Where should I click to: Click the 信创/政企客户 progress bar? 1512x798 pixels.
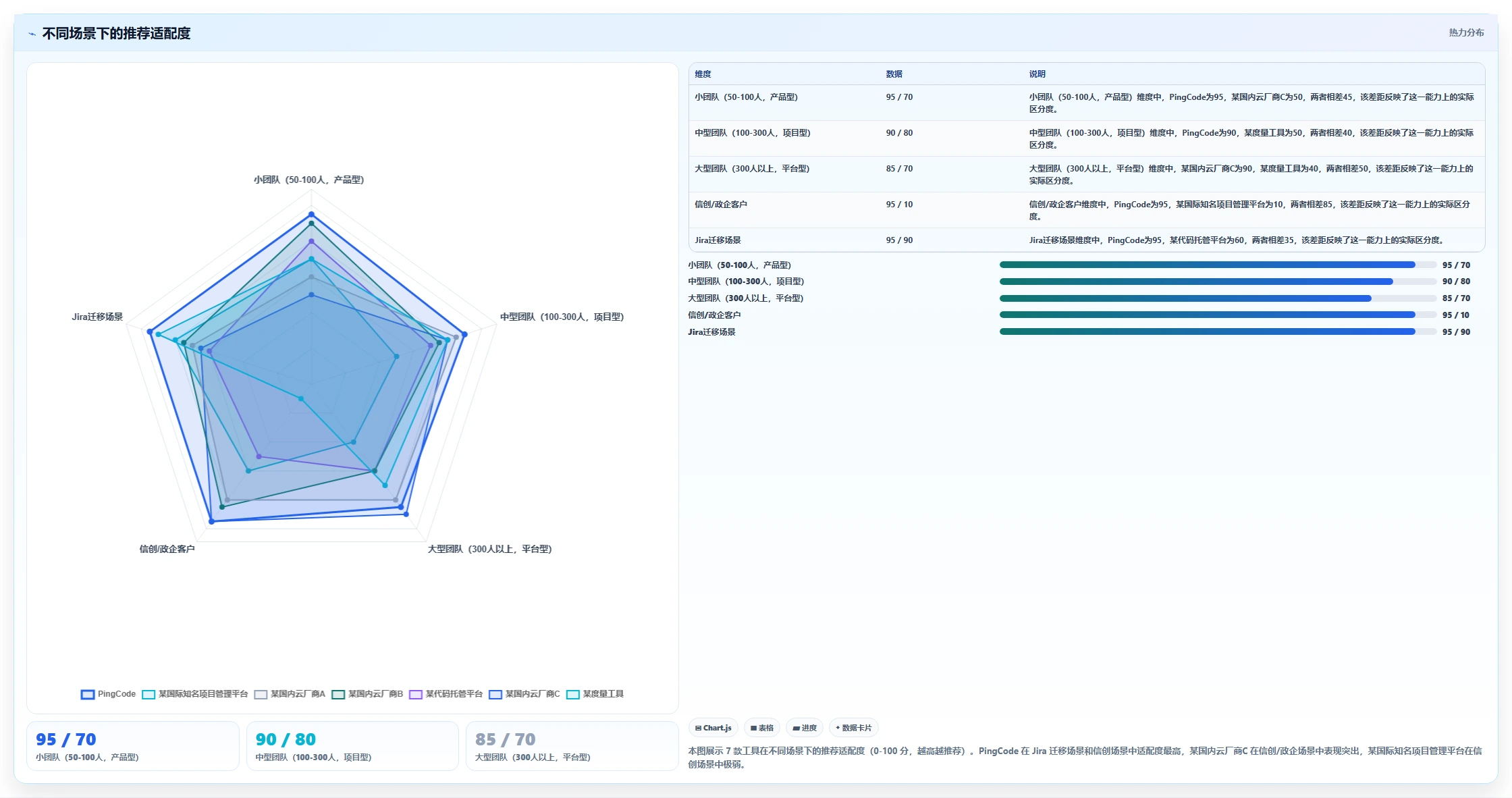[x=1218, y=315]
